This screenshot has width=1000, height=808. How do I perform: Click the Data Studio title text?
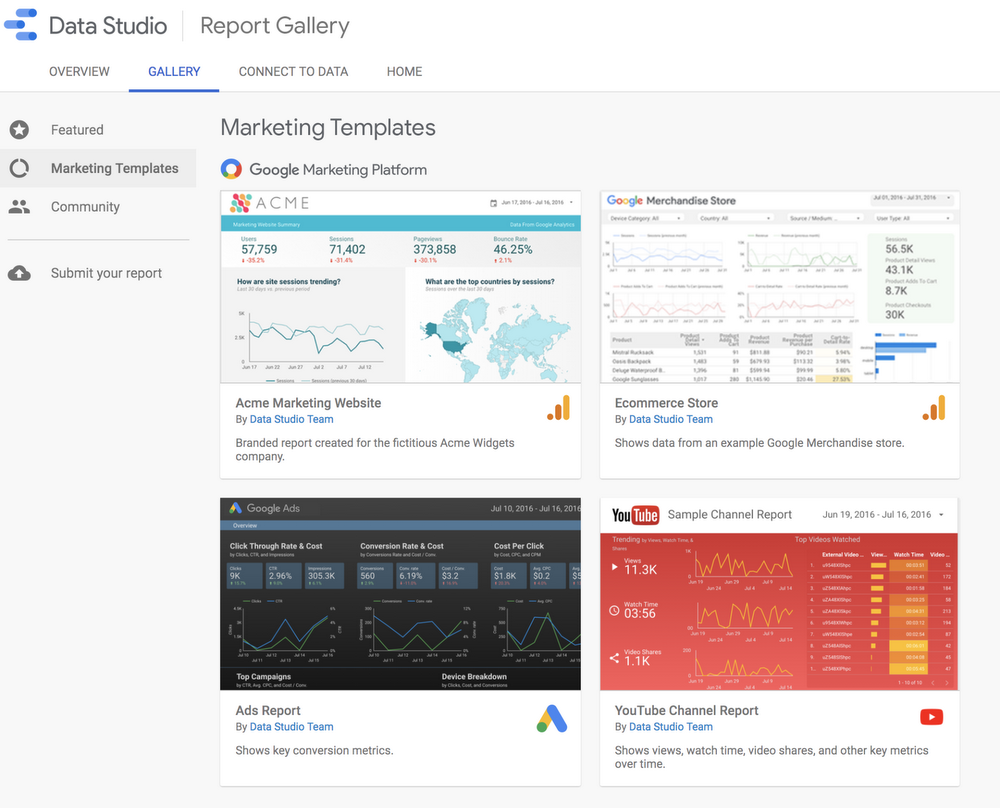click(x=108, y=26)
